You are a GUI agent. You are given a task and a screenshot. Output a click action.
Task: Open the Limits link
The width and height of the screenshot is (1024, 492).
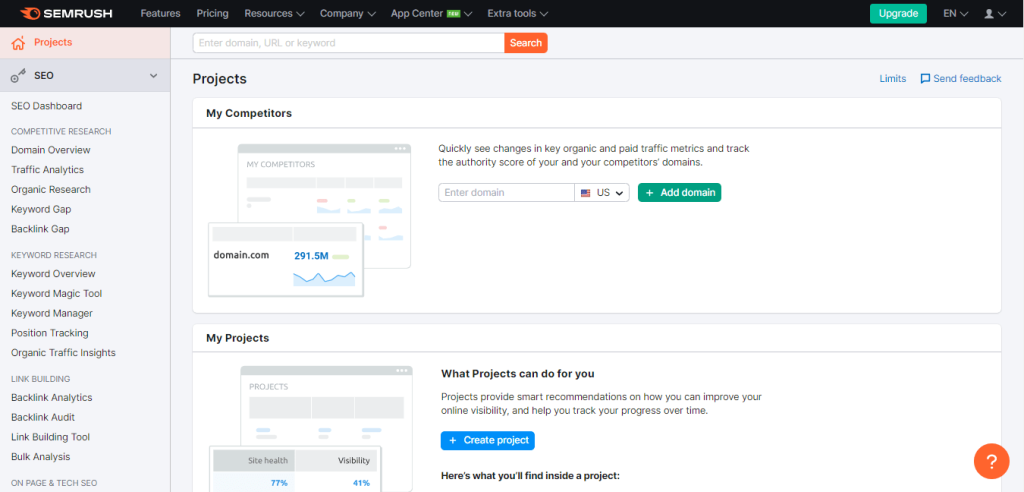click(893, 78)
